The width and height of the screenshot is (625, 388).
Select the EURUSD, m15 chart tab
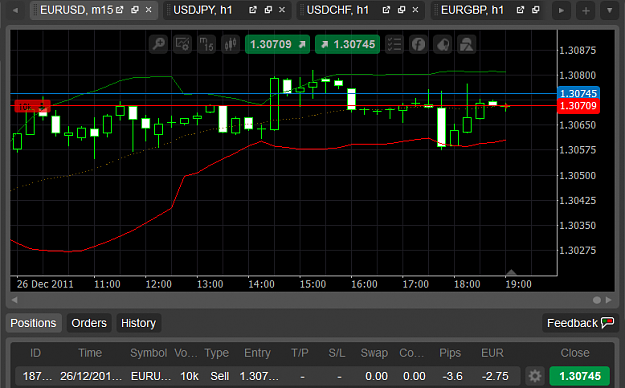[x=77, y=10]
